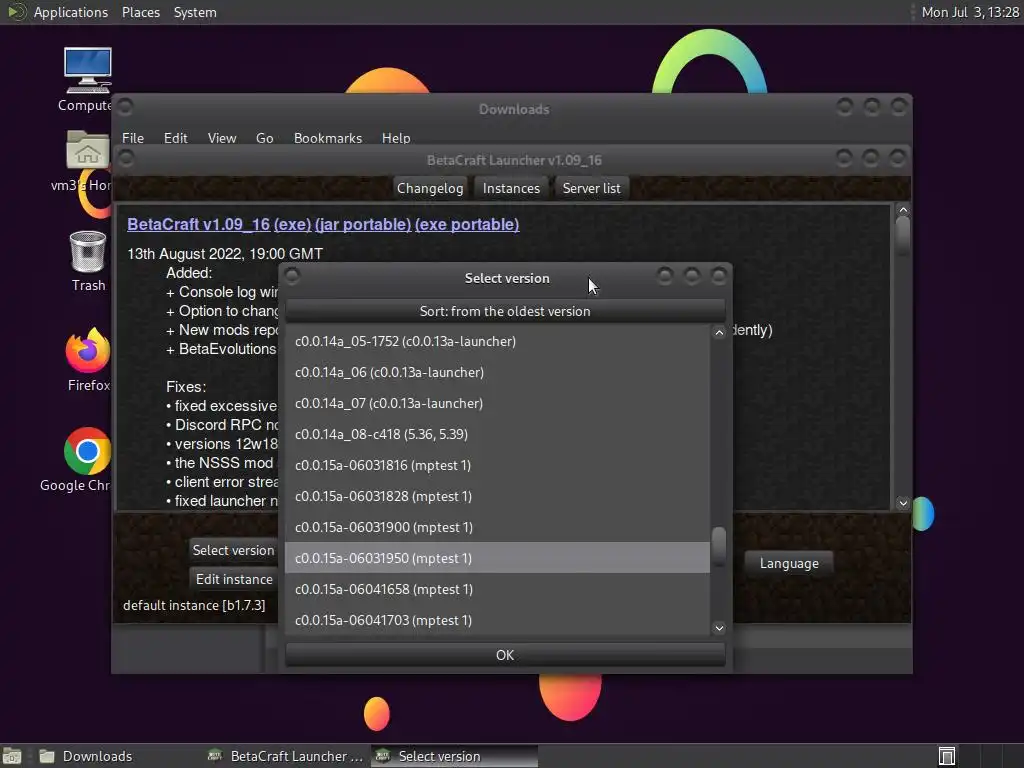Open File menu in Downloads window

[x=133, y=138]
